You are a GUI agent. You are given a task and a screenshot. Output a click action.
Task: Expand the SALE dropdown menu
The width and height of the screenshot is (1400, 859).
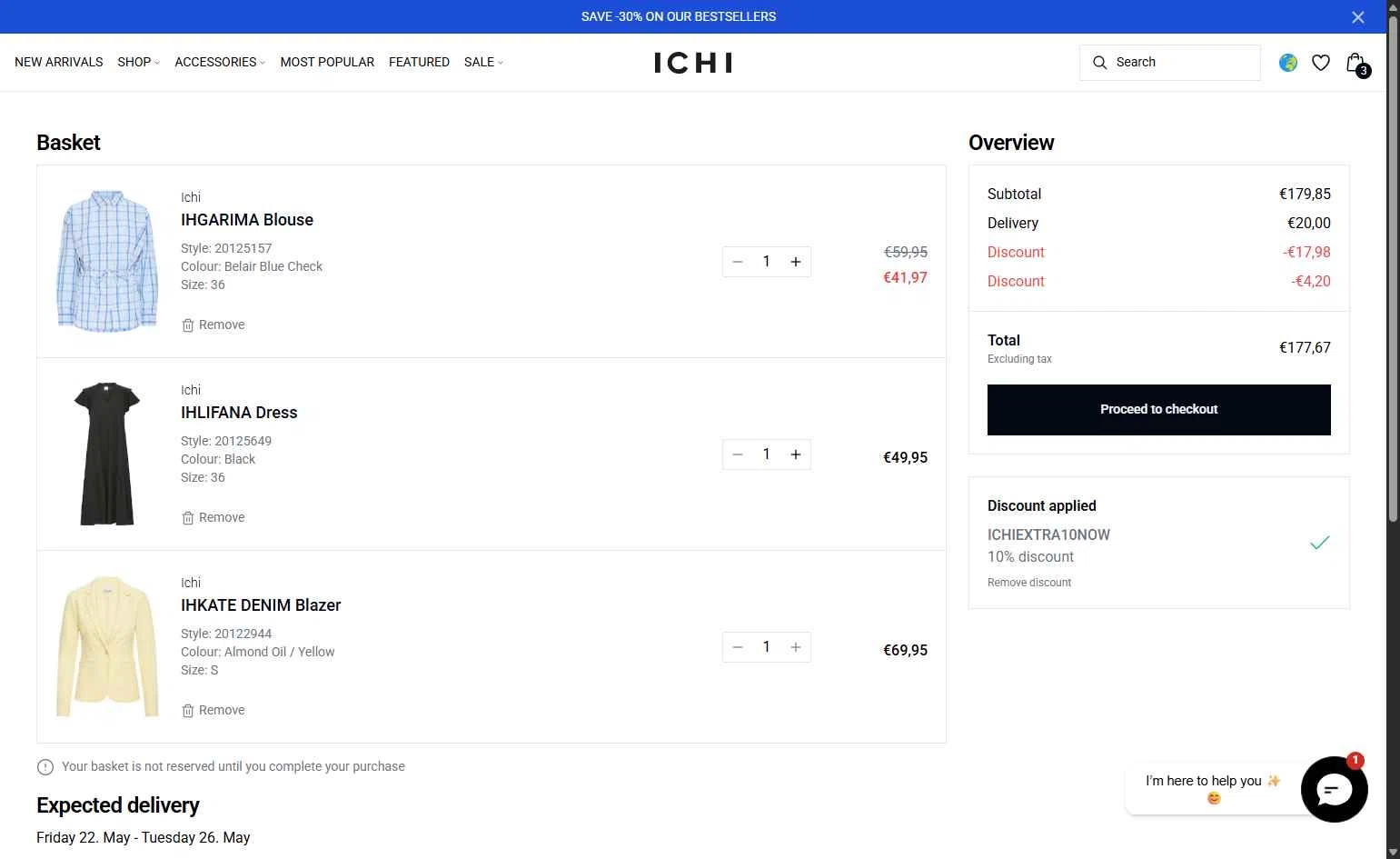pyautogui.click(x=483, y=62)
